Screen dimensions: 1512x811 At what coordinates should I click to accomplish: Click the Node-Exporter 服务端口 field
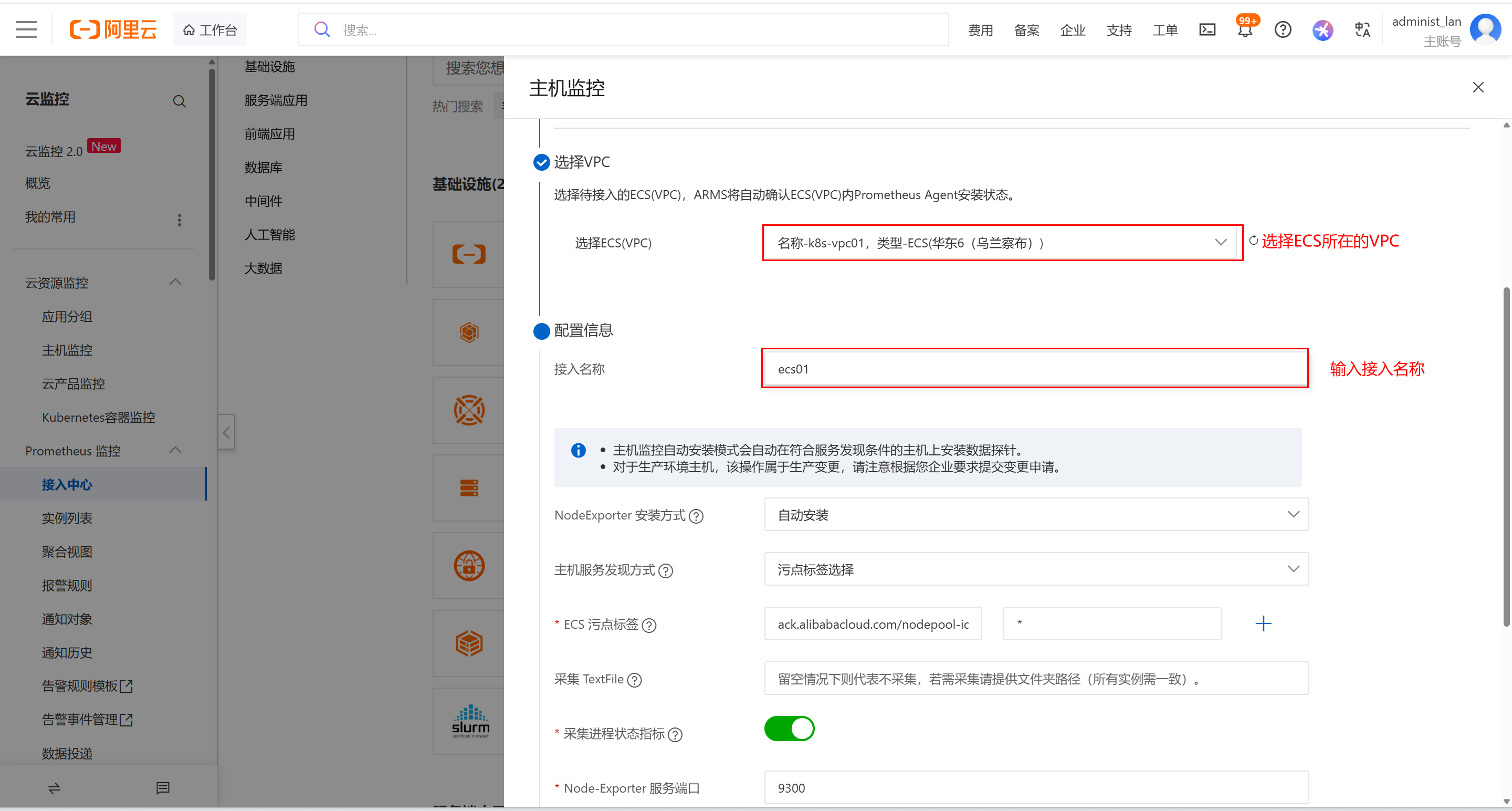[1036, 787]
